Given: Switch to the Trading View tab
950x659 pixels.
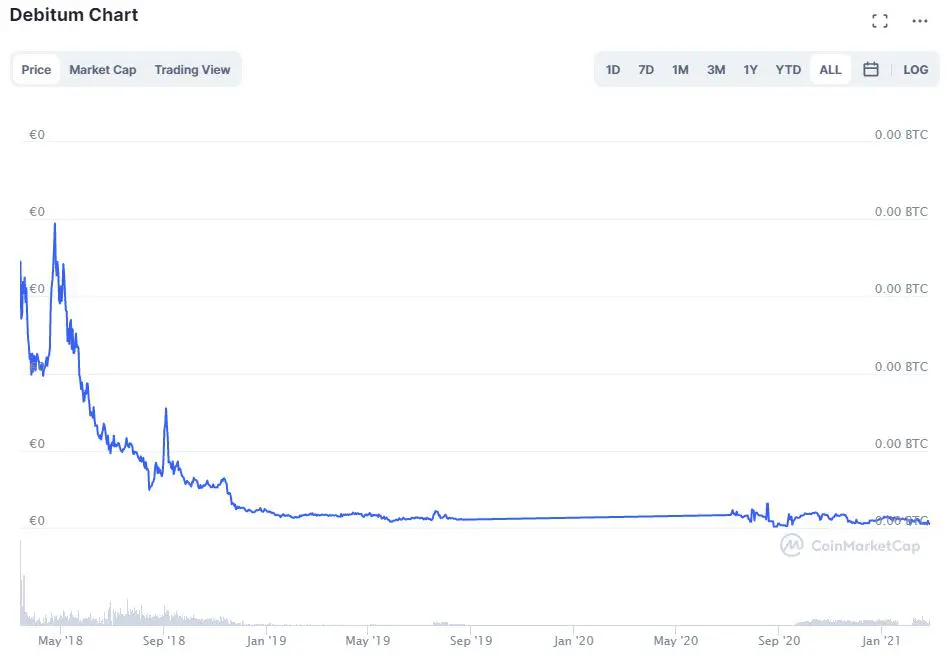Looking at the screenshot, I should coord(192,69).
